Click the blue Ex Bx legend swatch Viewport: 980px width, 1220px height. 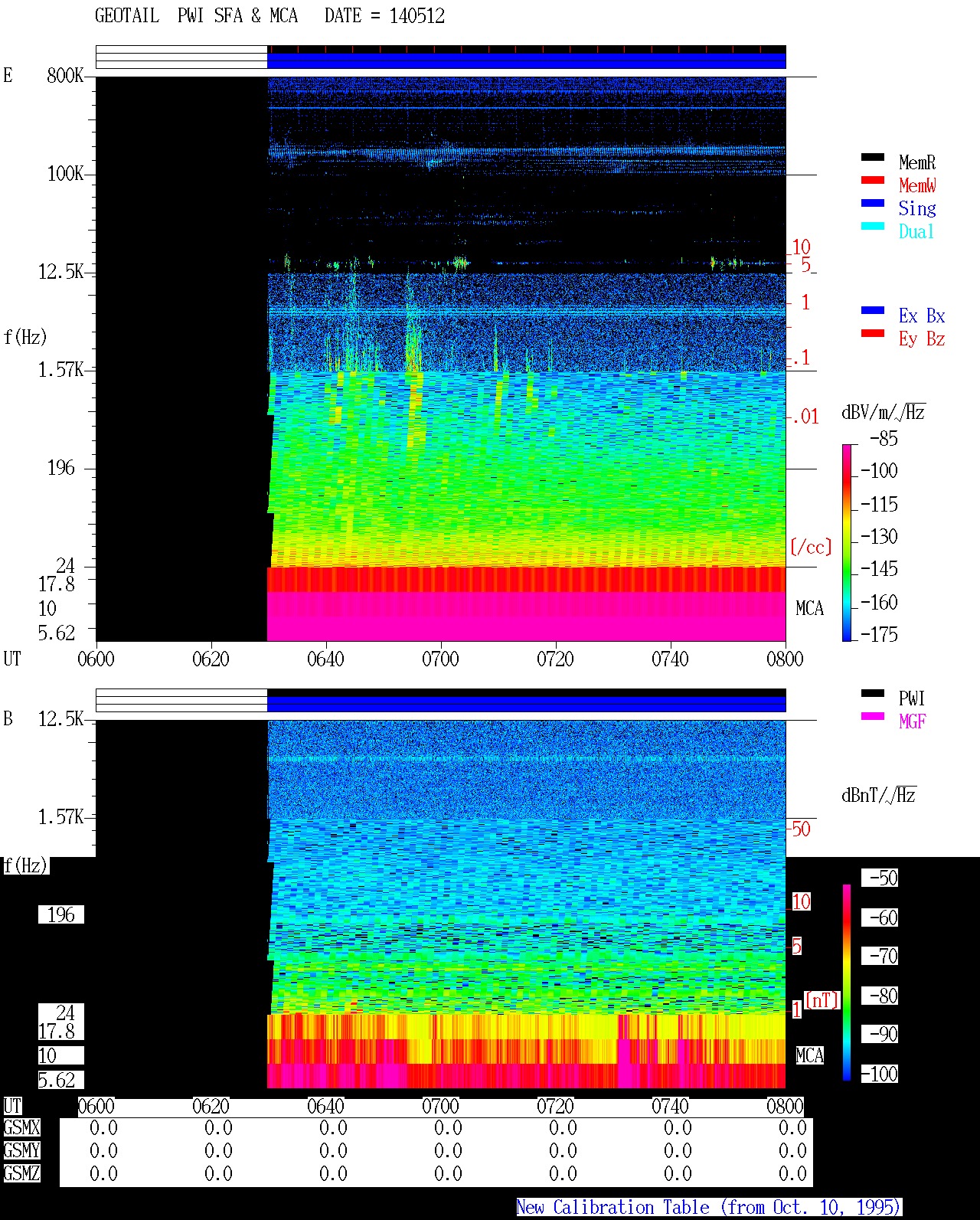pyautogui.click(x=873, y=310)
